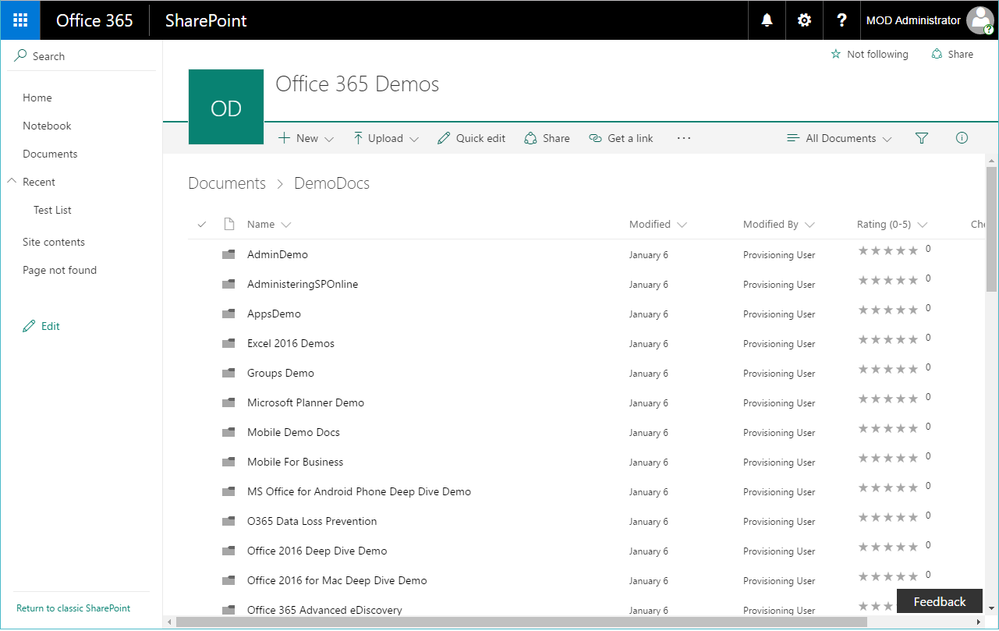Click the Feedback button
The image size is (999, 631).
[939, 601]
